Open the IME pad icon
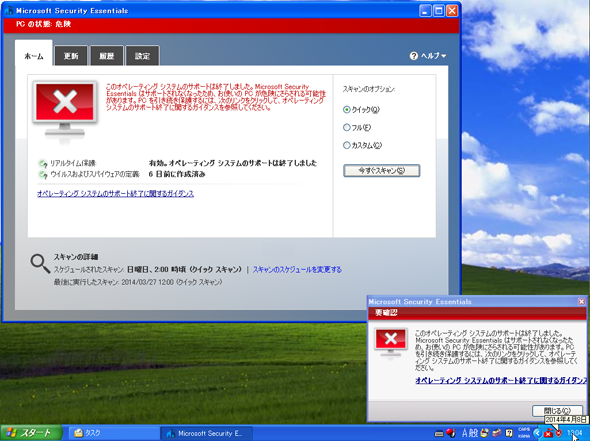The image size is (590, 441). pos(485,433)
